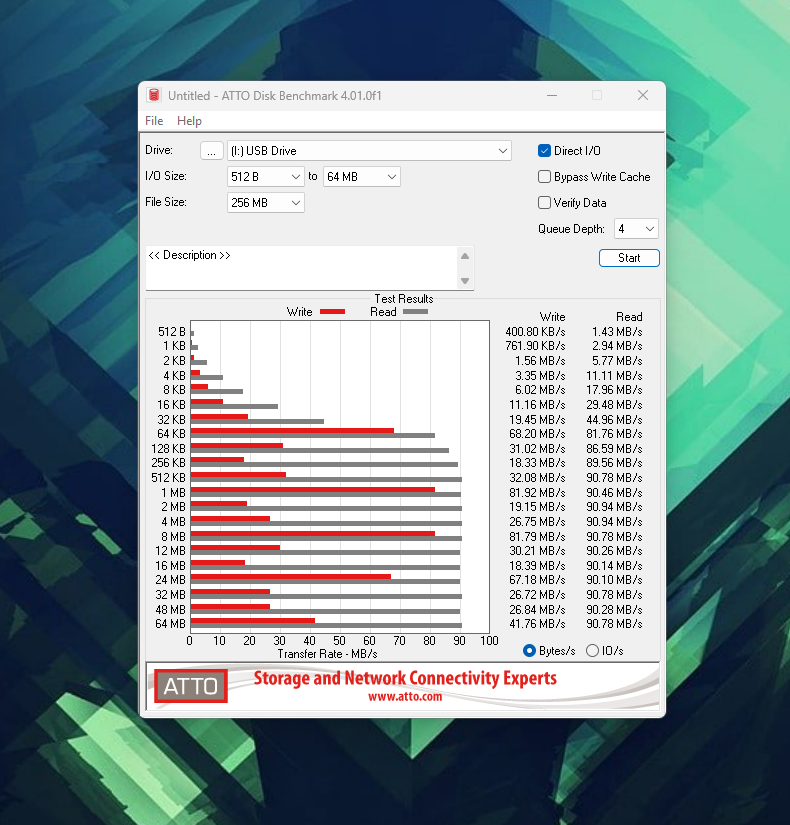
Task: Click the 41.76 MB/s write result
Action: (x=537, y=624)
